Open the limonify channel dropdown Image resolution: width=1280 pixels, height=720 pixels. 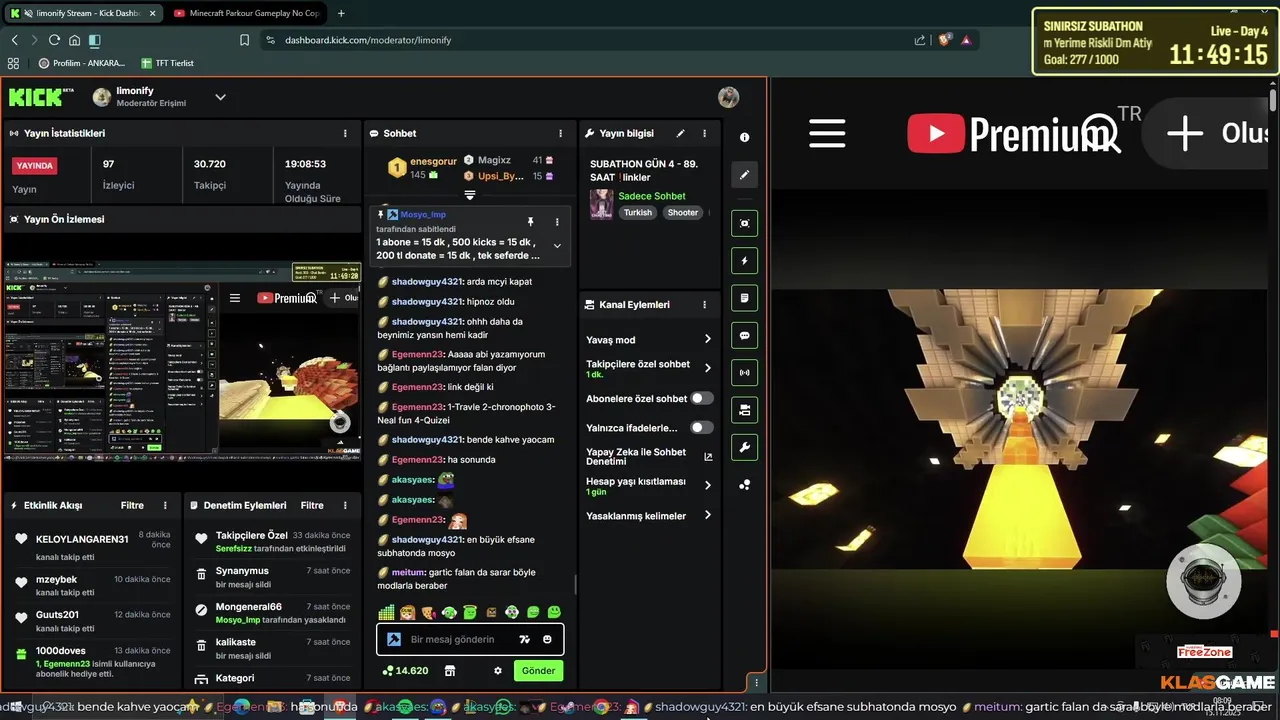[x=220, y=97]
